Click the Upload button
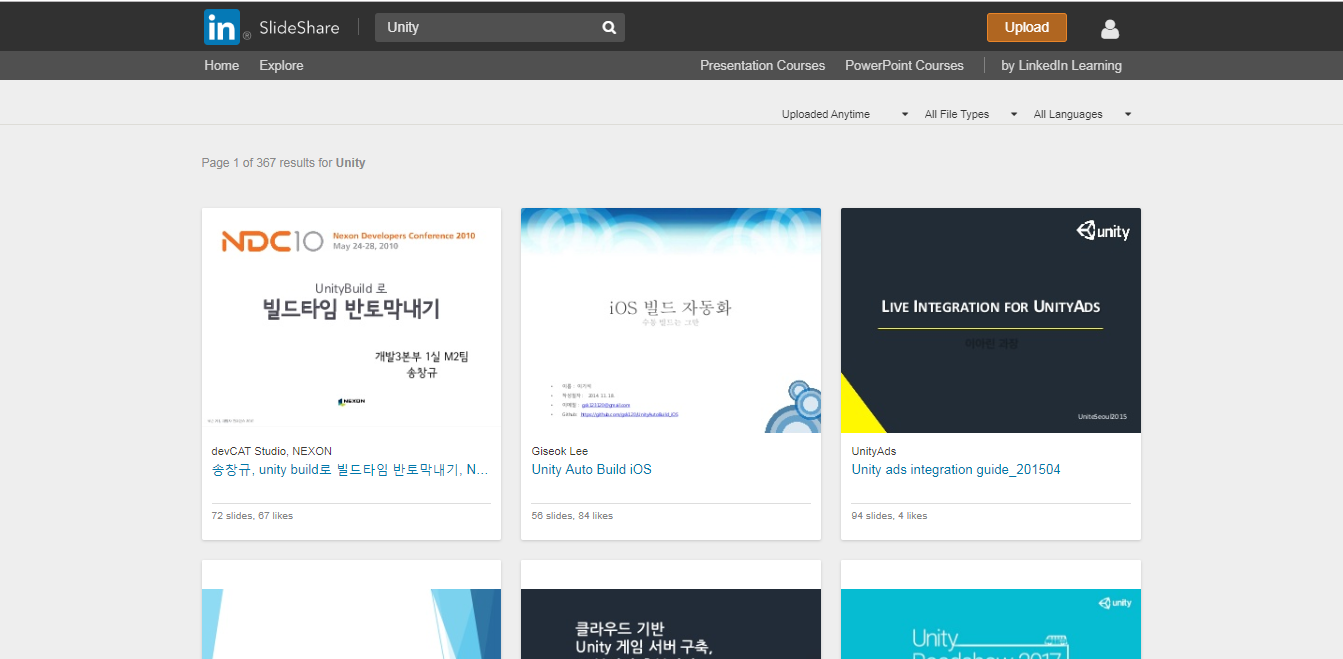The height and width of the screenshot is (659, 1343). click(x=1027, y=27)
